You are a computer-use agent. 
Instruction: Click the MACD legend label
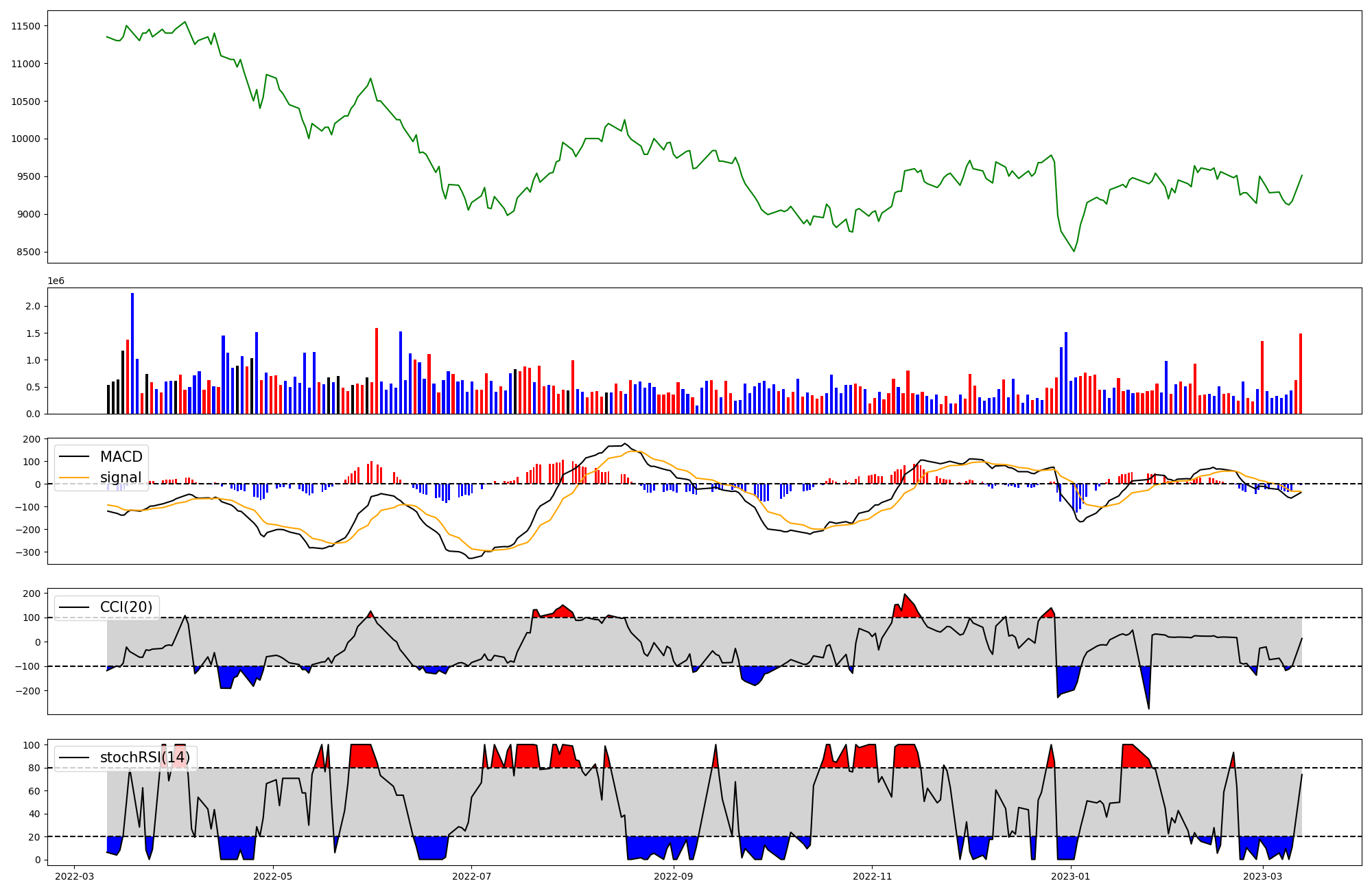(x=121, y=457)
